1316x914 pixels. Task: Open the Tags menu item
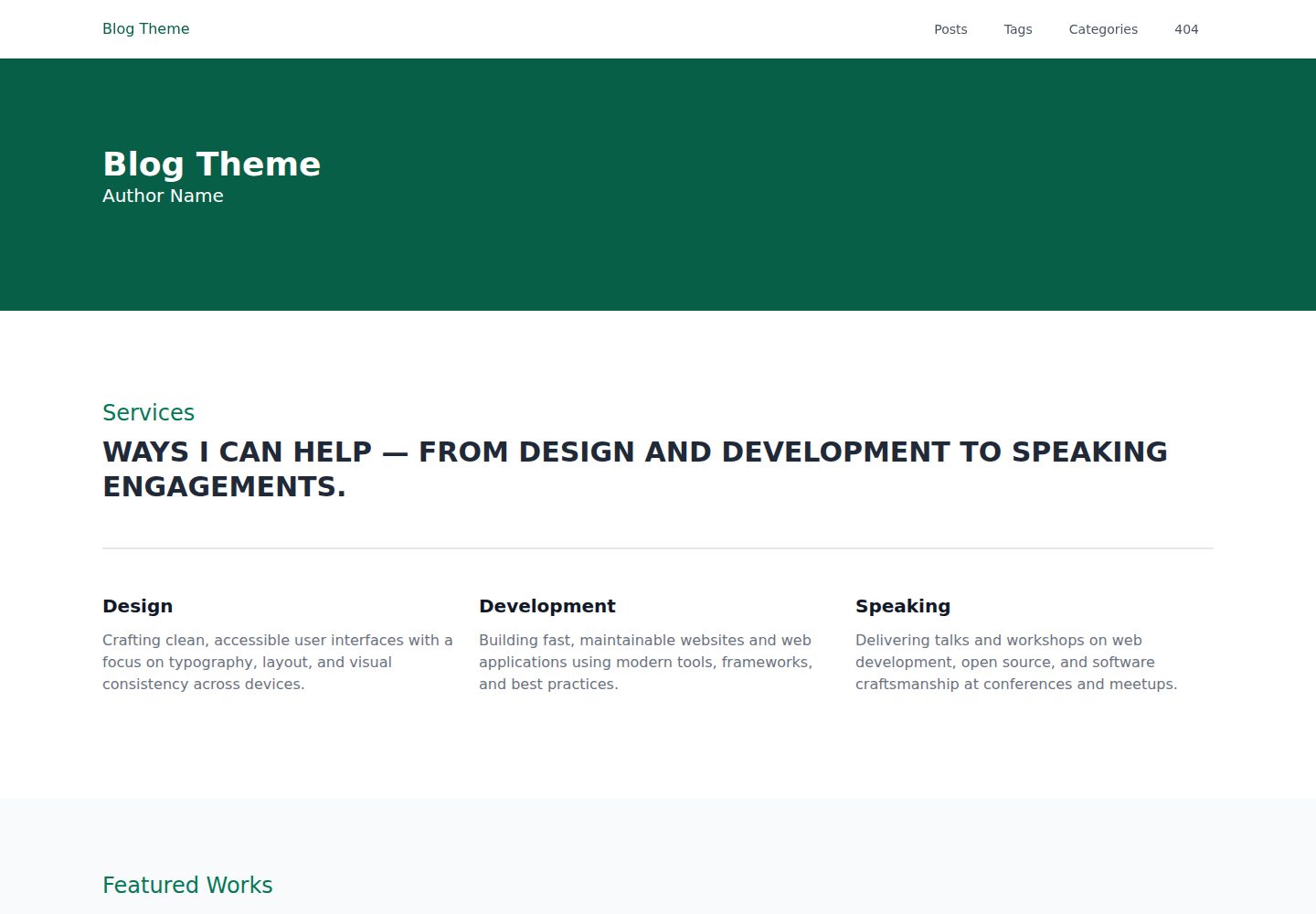click(1018, 29)
